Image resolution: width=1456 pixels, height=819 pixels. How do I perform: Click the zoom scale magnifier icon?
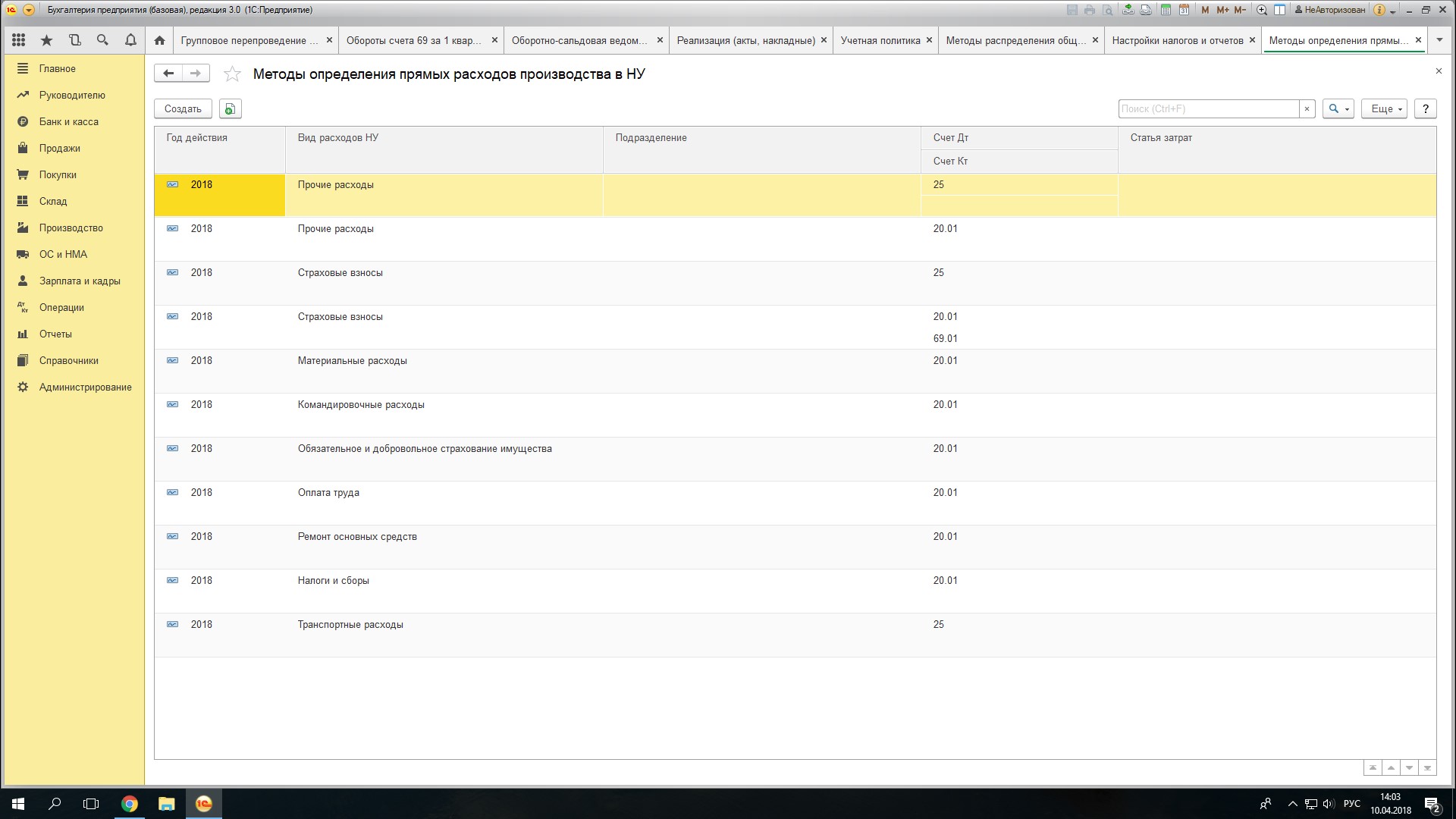1261,10
